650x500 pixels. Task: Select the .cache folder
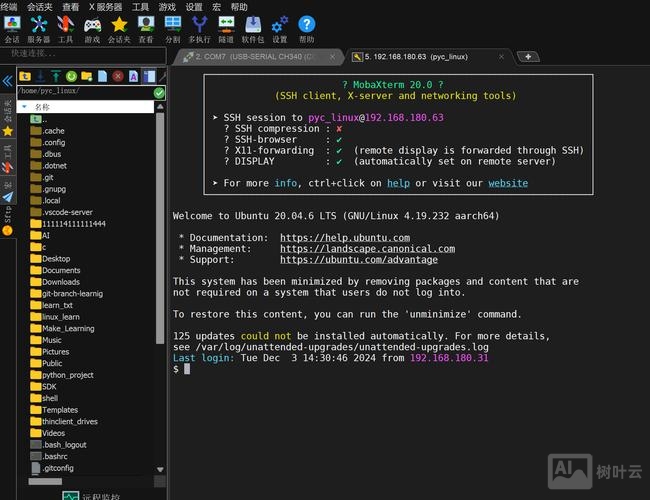(48, 131)
